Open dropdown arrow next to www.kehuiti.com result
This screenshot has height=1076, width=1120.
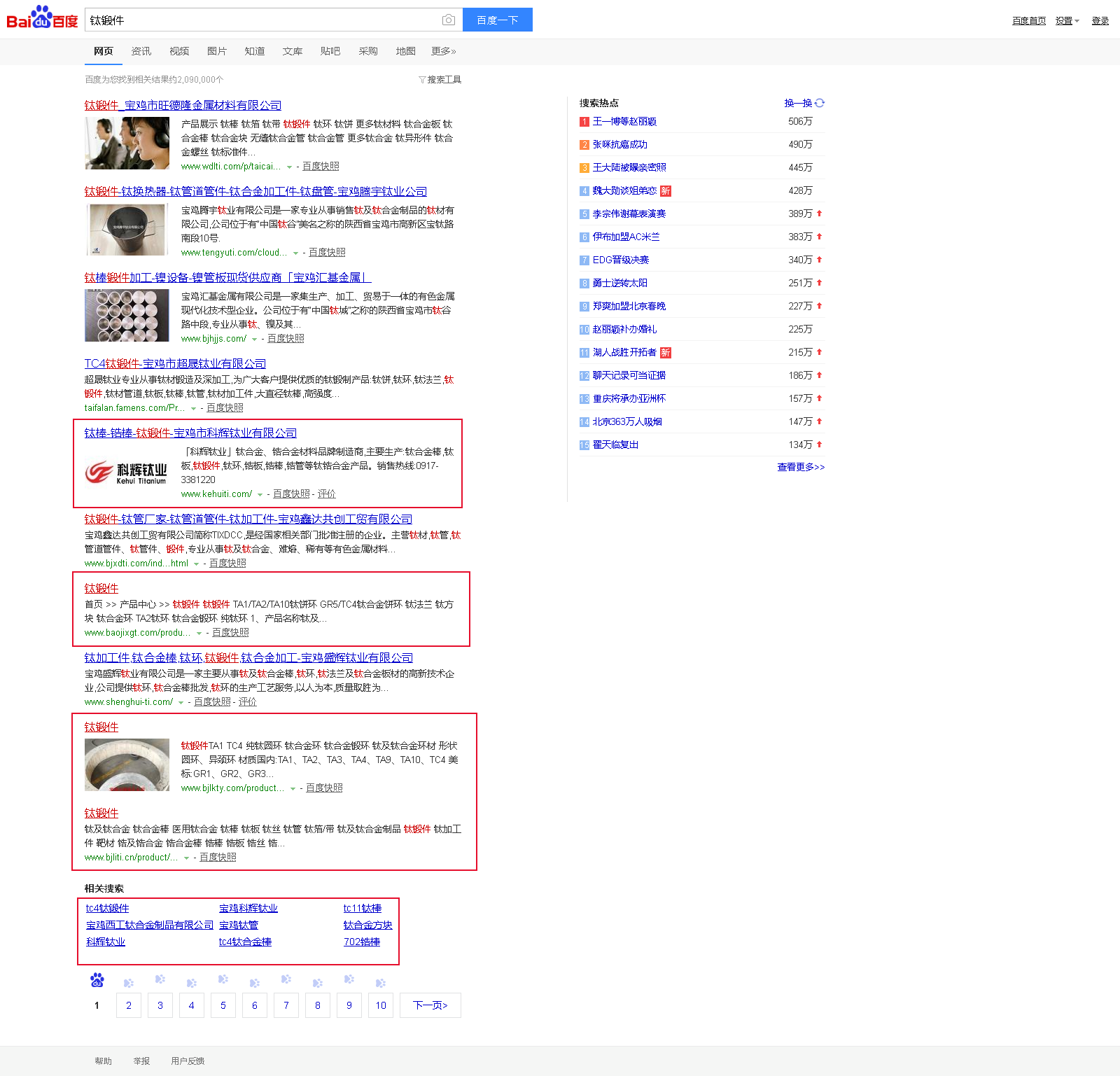pos(260,495)
